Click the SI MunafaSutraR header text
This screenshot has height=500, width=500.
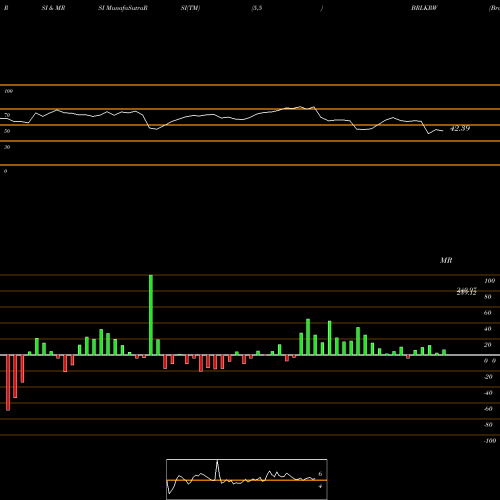pos(123,8)
